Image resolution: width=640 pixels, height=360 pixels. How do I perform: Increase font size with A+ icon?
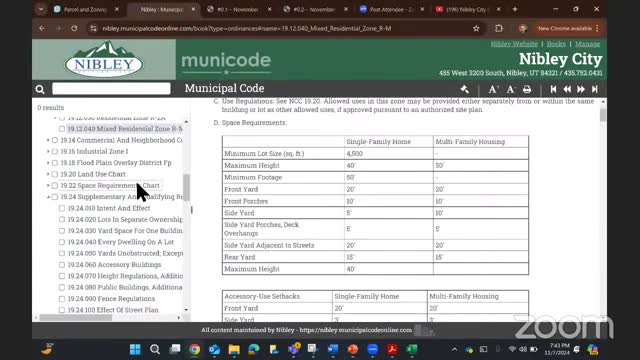point(493,89)
